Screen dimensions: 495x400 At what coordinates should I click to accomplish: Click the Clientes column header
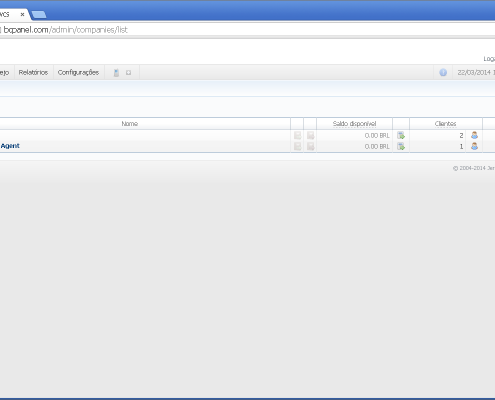pyautogui.click(x=445, y=124)
